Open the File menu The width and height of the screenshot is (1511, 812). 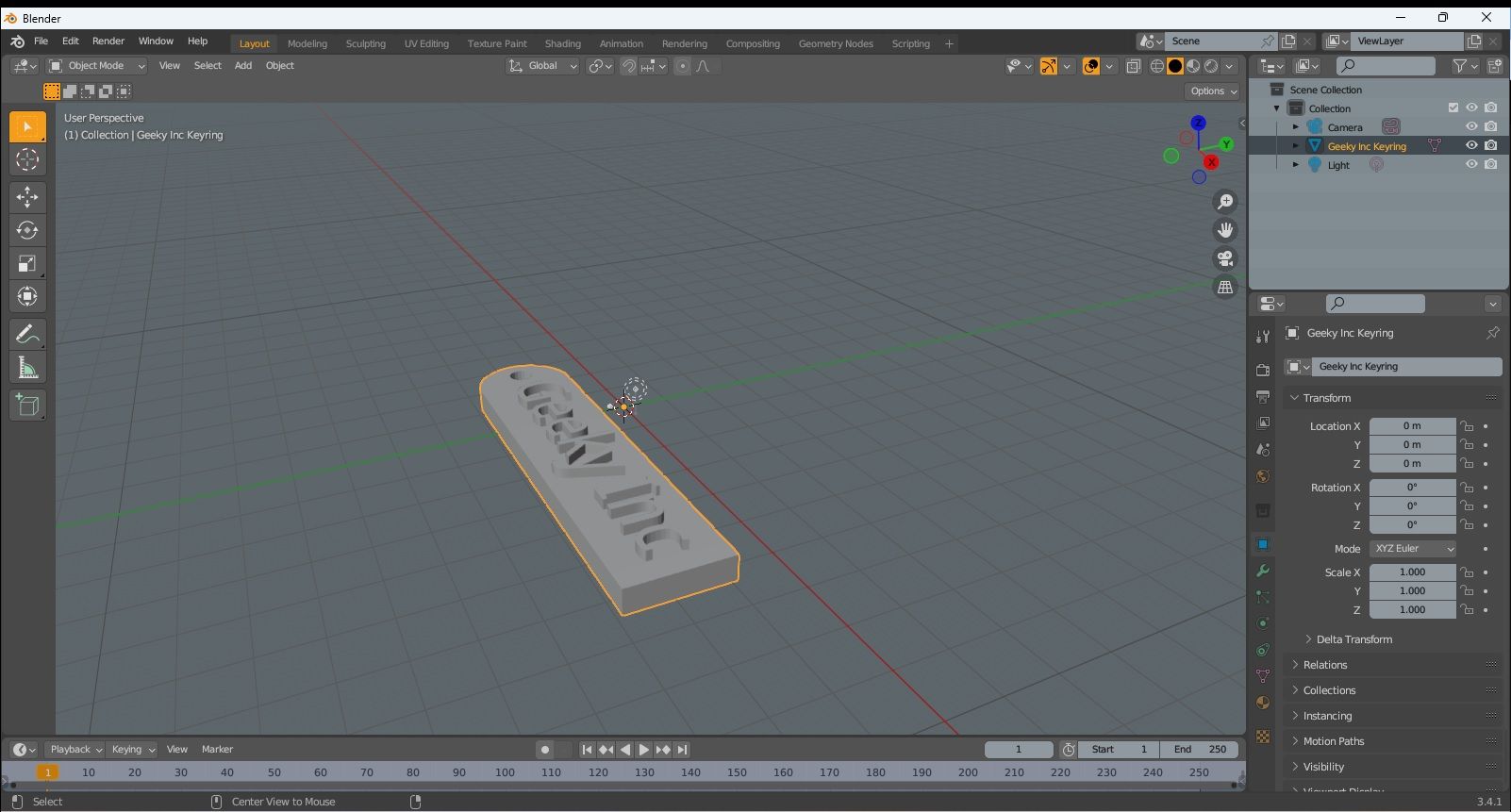41,41
